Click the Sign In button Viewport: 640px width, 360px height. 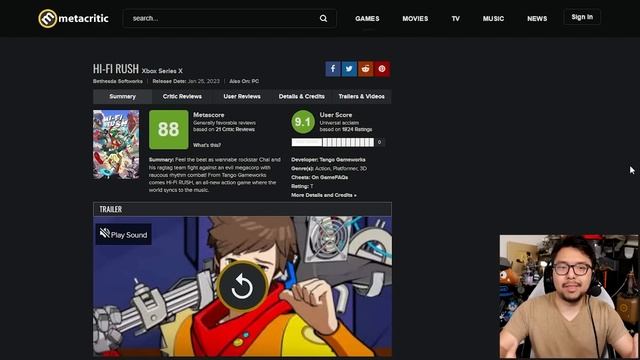coord(582,17)
